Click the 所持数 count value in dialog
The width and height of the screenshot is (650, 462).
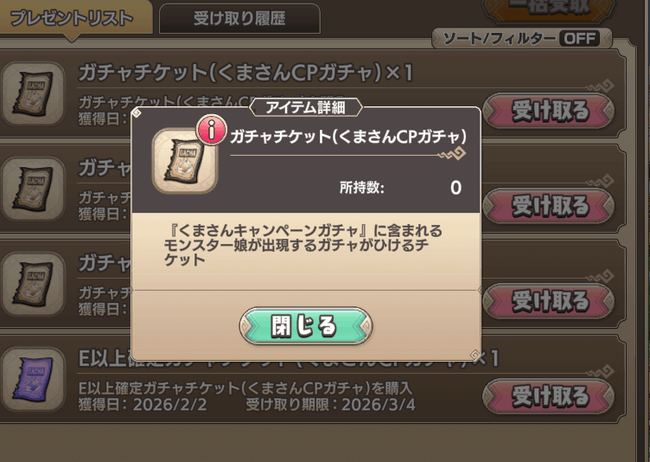(x=456, y=188)
